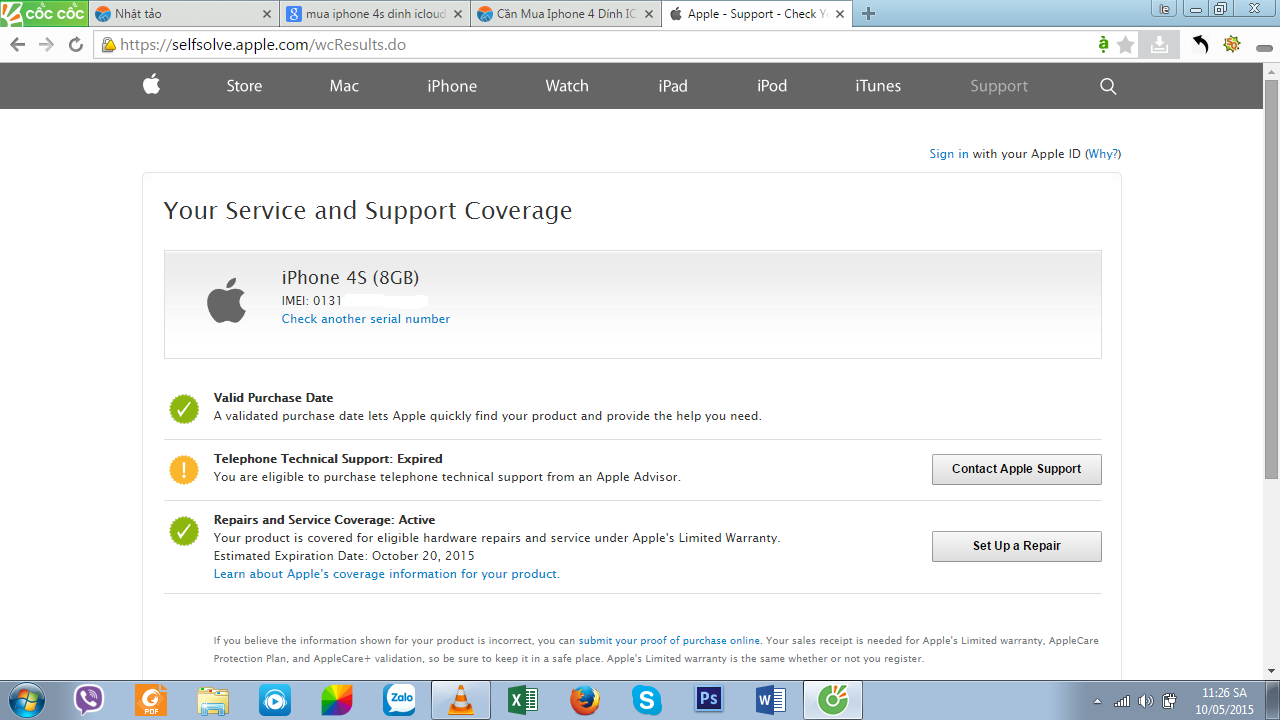Open Store in Apple navigation

coord(244,86)
